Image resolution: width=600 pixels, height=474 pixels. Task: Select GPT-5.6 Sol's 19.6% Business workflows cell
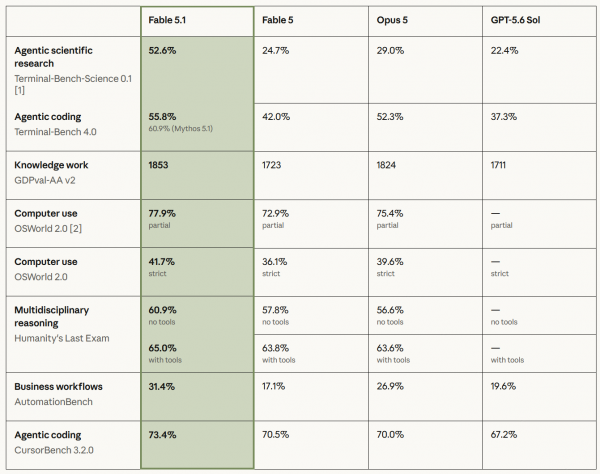(539, 397)
